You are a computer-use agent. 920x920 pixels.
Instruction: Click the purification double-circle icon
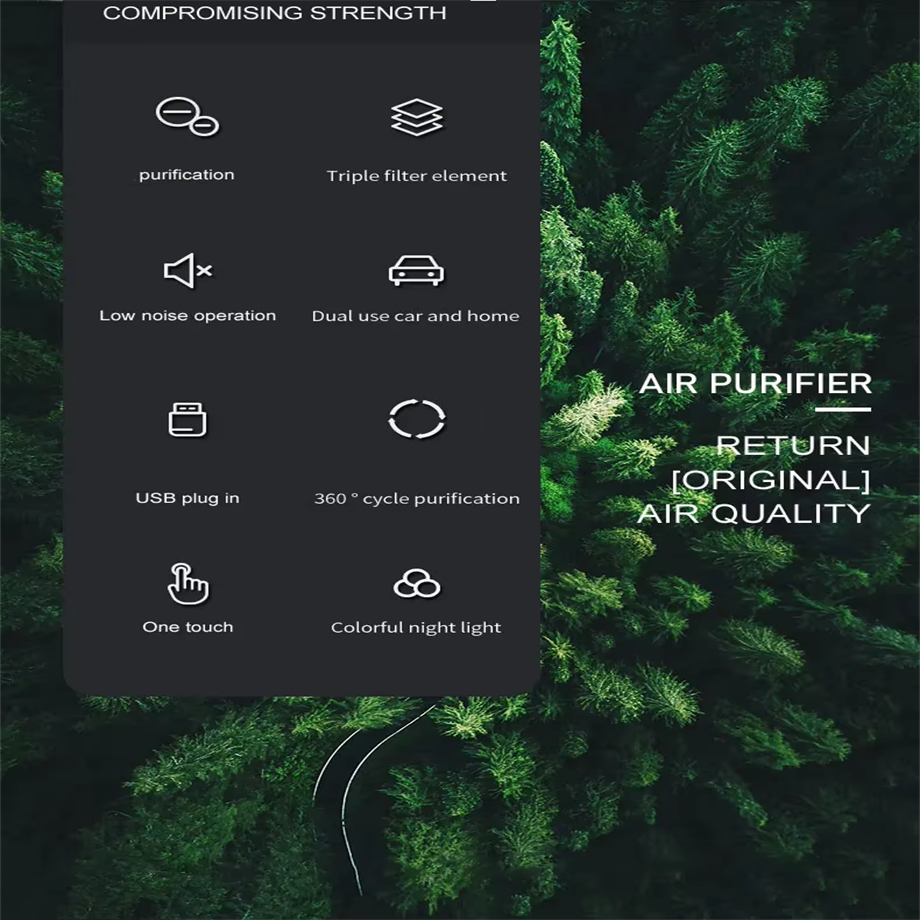click(187, 116)
